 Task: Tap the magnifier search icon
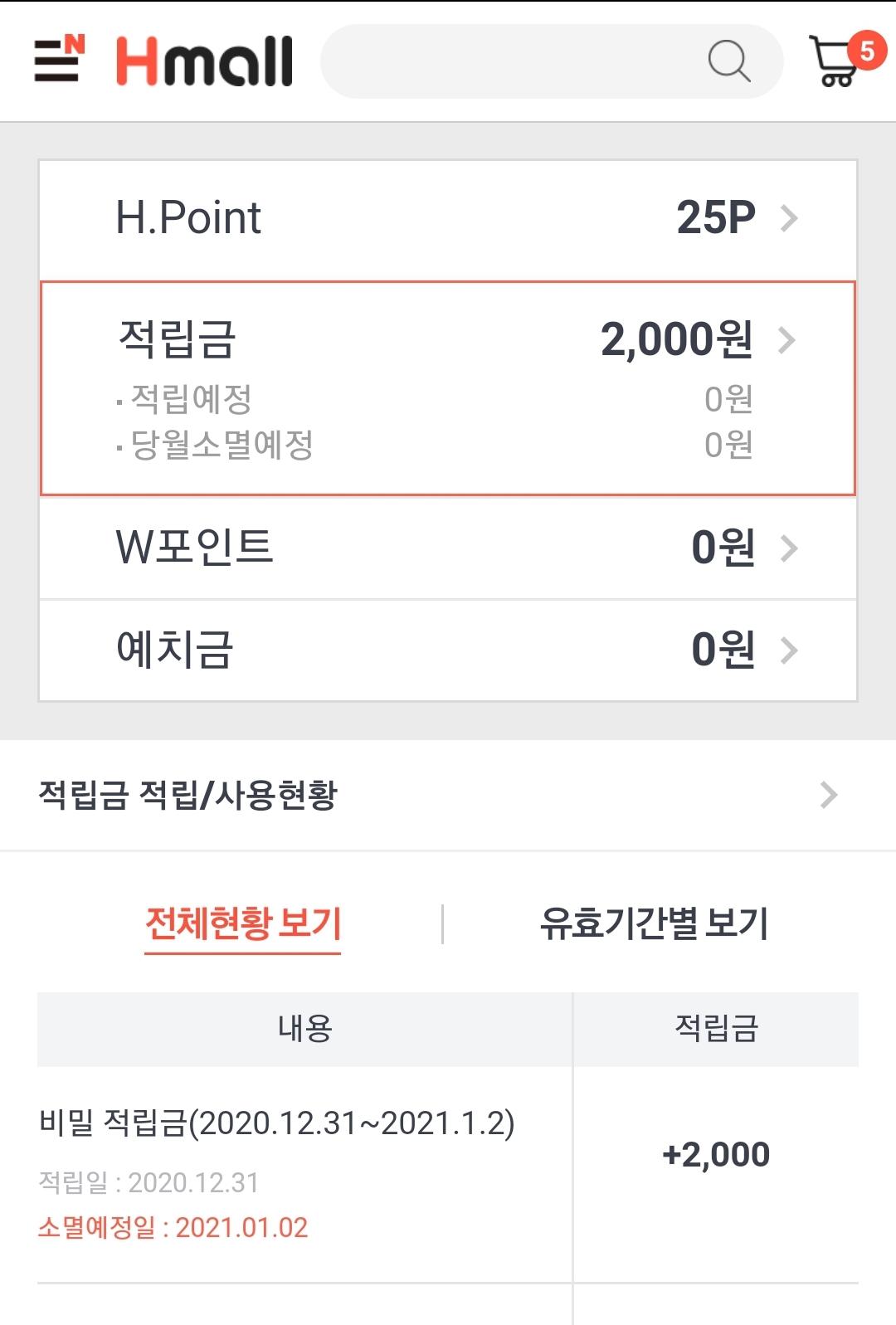click(x=728, y=61)
